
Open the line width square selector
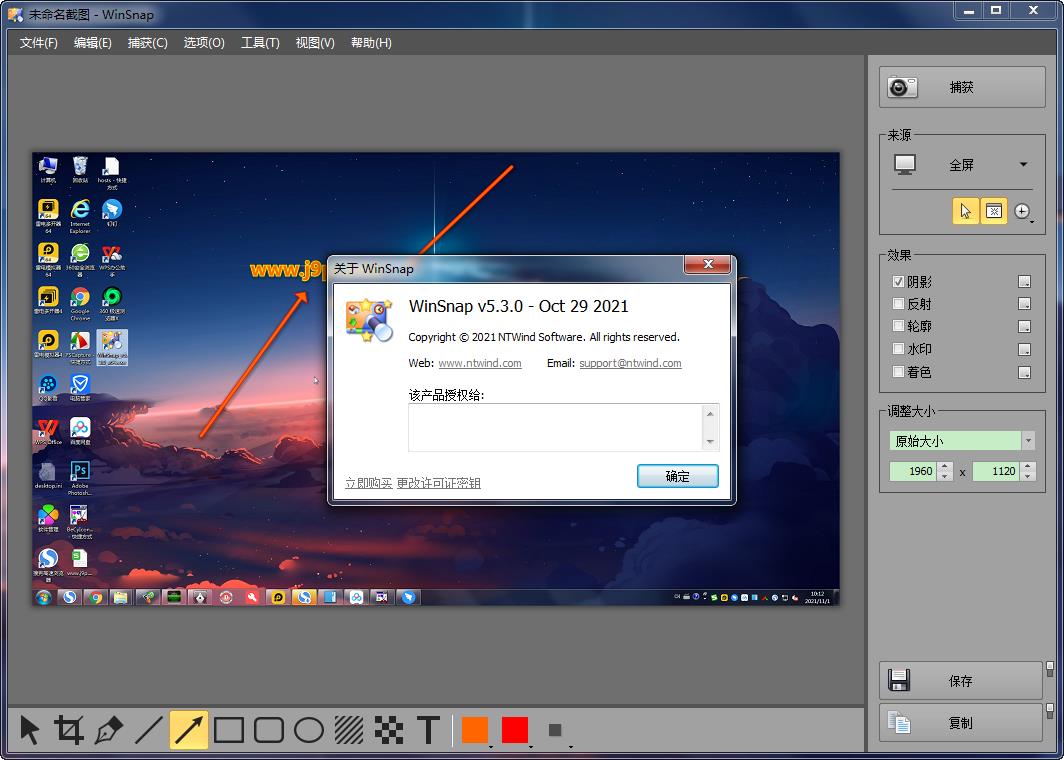[556, 730]
